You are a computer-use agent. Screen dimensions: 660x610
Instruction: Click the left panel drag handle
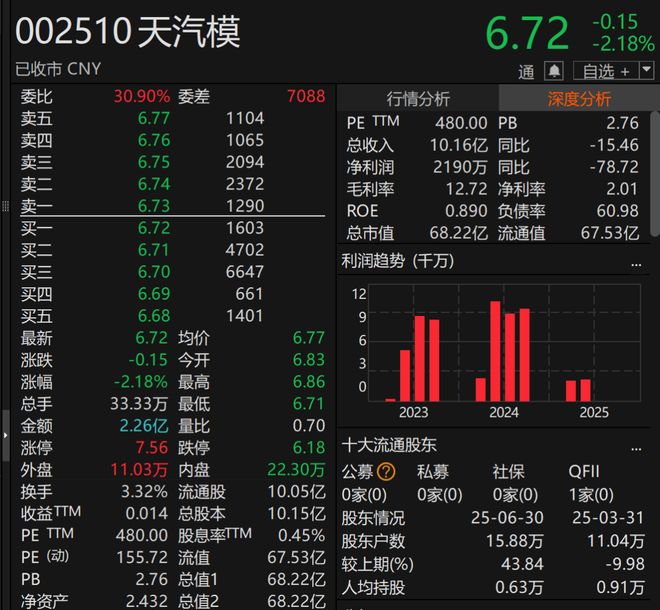tap(4, 205)
